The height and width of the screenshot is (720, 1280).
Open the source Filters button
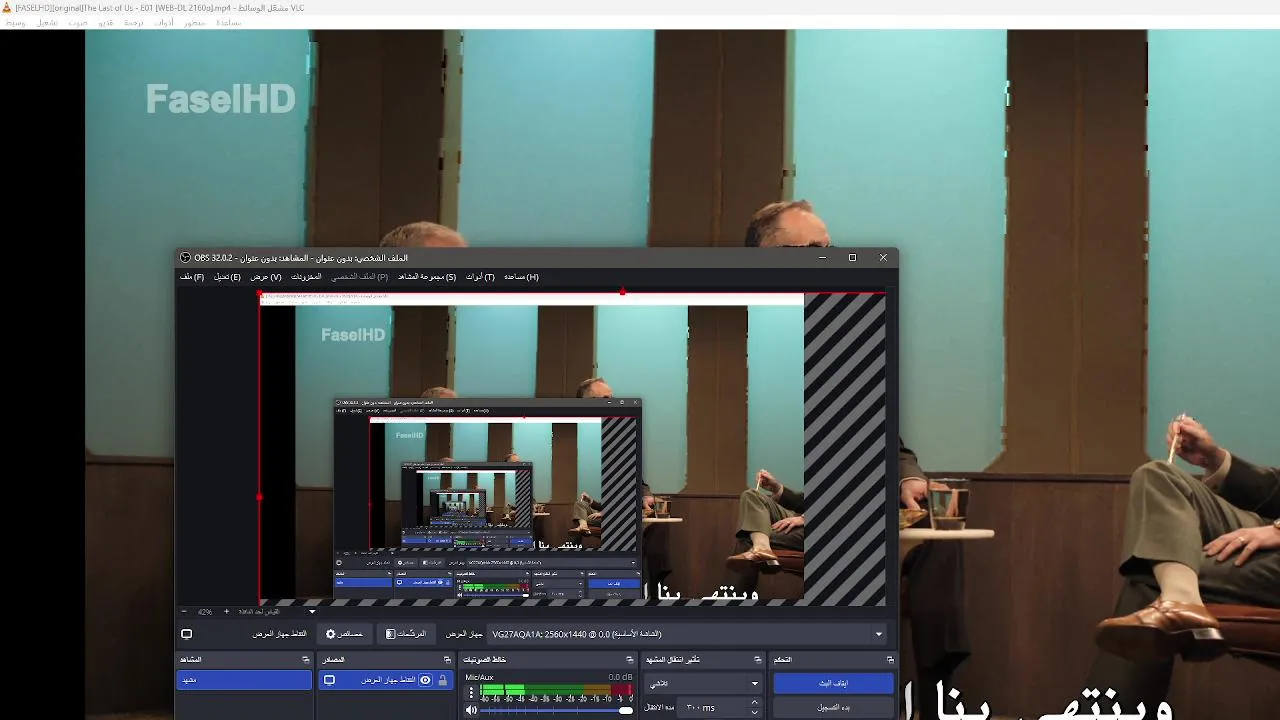click(405, 634)
